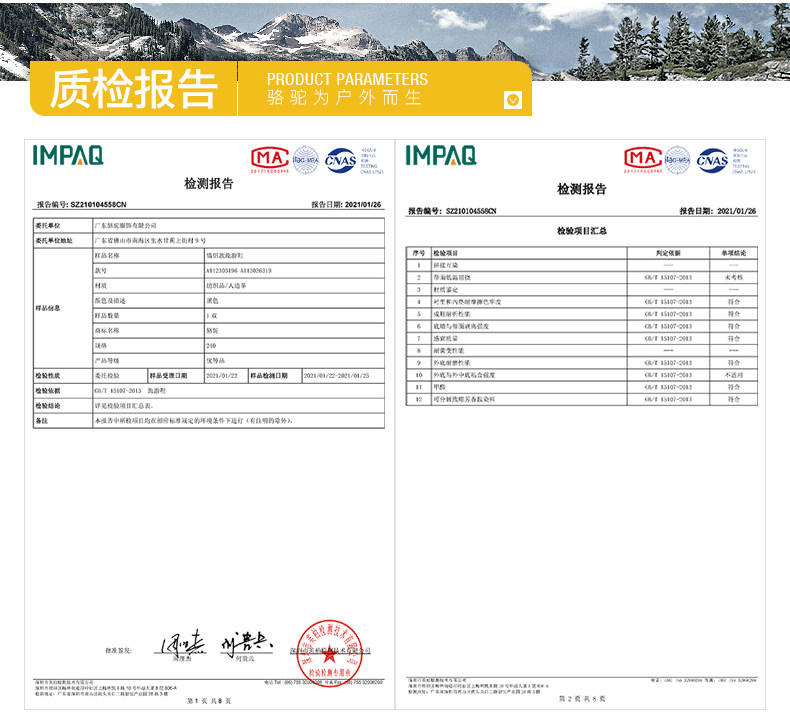Click the '批准签发' label near signatures
790x720 pixels.
118,650
